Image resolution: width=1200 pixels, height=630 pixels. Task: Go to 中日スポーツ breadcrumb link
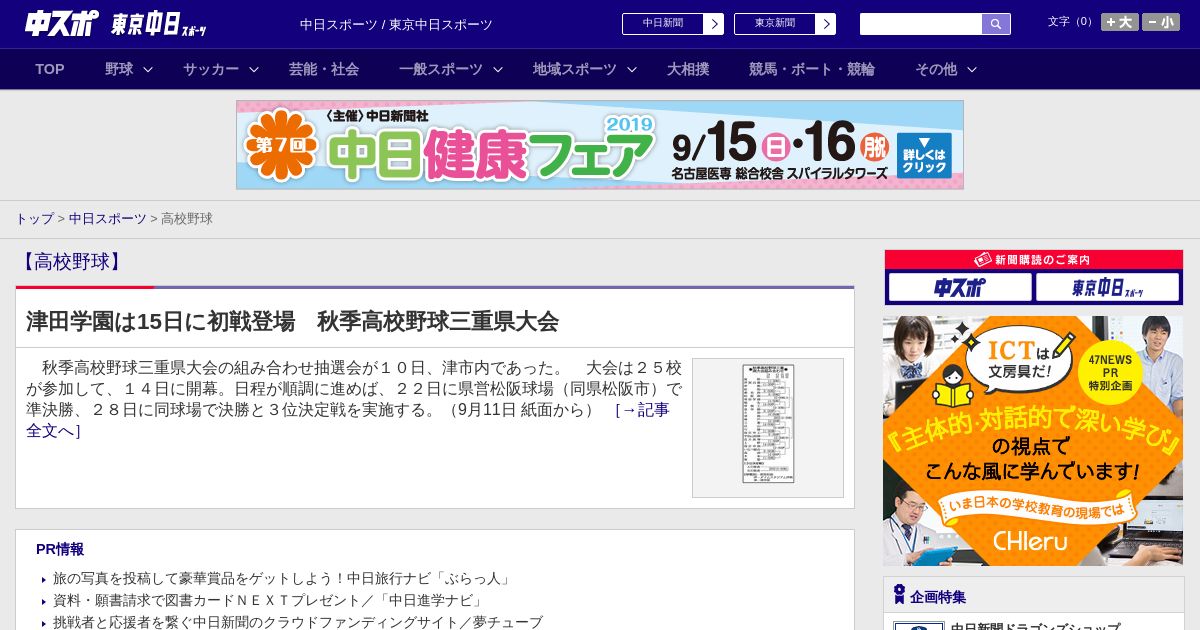coord(108,218)
